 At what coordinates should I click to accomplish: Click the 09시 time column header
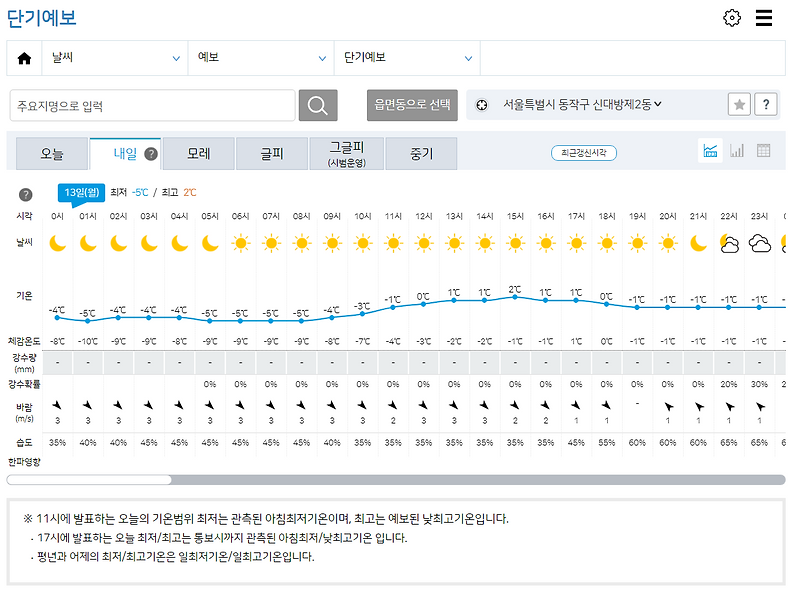pos(332,216)
